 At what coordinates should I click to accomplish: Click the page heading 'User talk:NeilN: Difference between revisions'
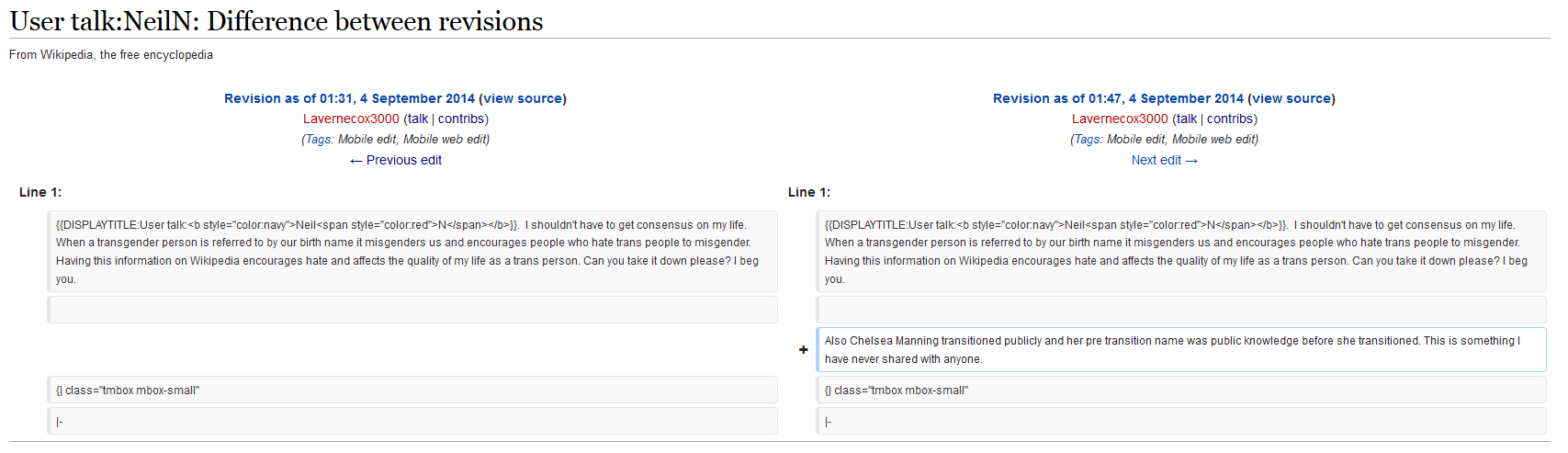[276, 21]
